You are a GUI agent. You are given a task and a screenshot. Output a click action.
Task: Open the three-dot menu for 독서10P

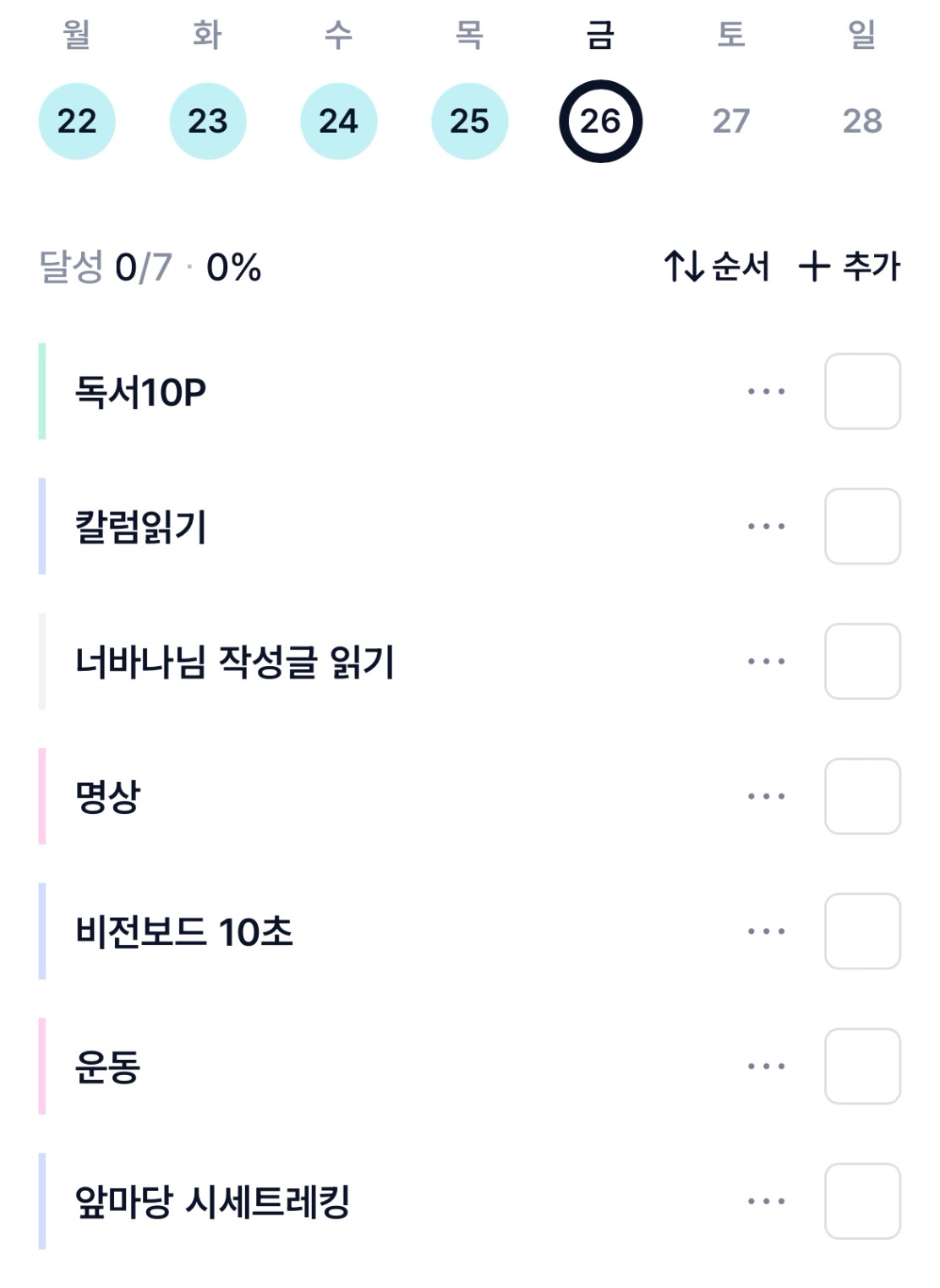(x=766, y=391)
